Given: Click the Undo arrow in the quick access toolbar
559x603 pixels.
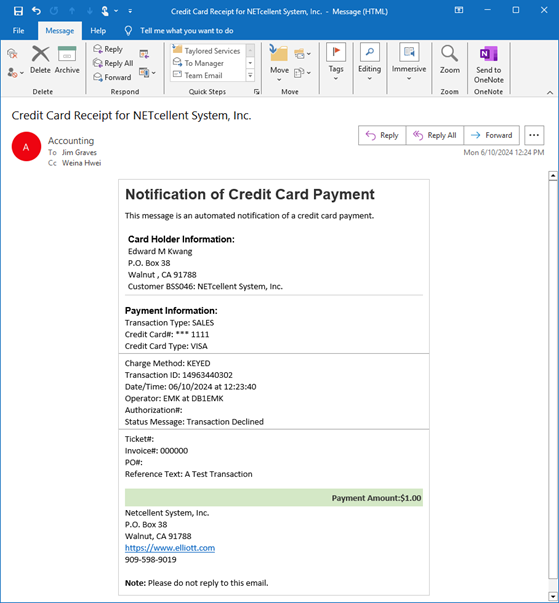Looking at the screenshot, I should click(37, 11).
